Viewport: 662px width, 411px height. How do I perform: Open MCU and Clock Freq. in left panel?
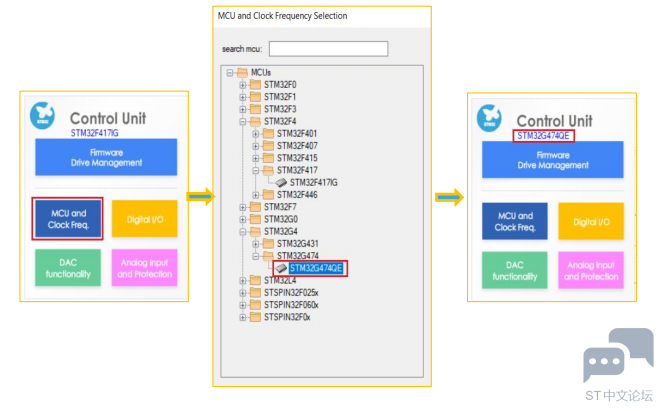click(68, 219)
